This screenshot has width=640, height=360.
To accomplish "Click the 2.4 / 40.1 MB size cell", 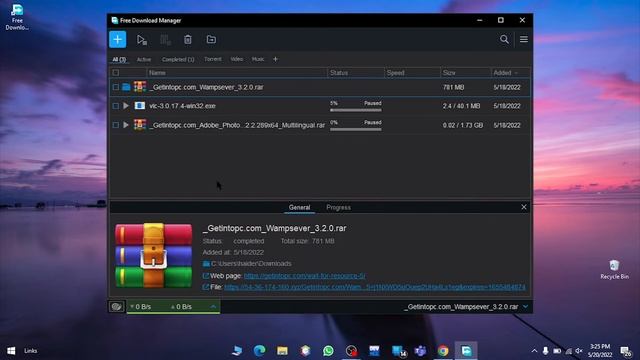I will click(x=461, y=106).
